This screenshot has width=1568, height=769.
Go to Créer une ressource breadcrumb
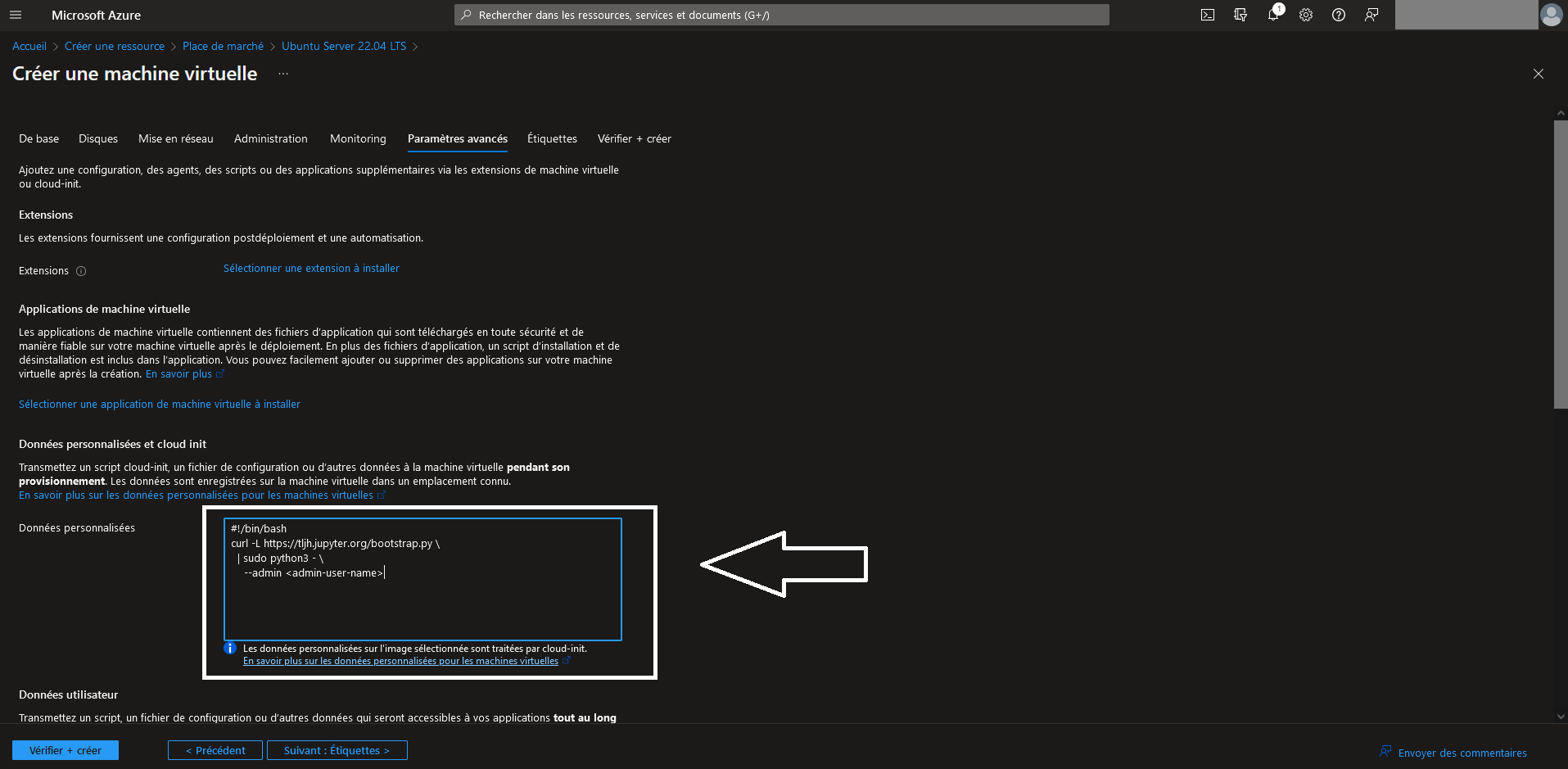click(x=115, y=46)
